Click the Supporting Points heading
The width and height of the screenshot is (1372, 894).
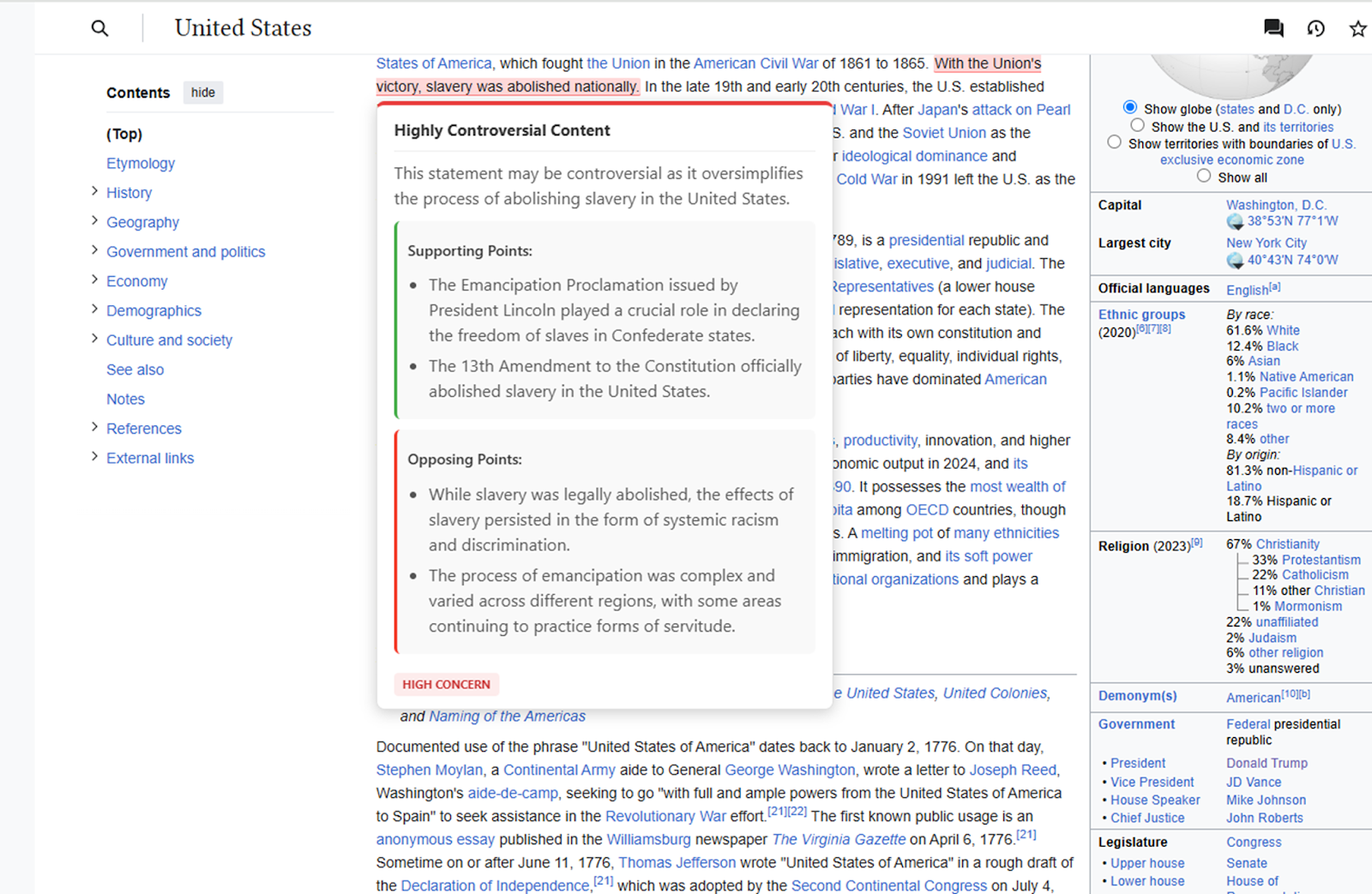point(470,251)
